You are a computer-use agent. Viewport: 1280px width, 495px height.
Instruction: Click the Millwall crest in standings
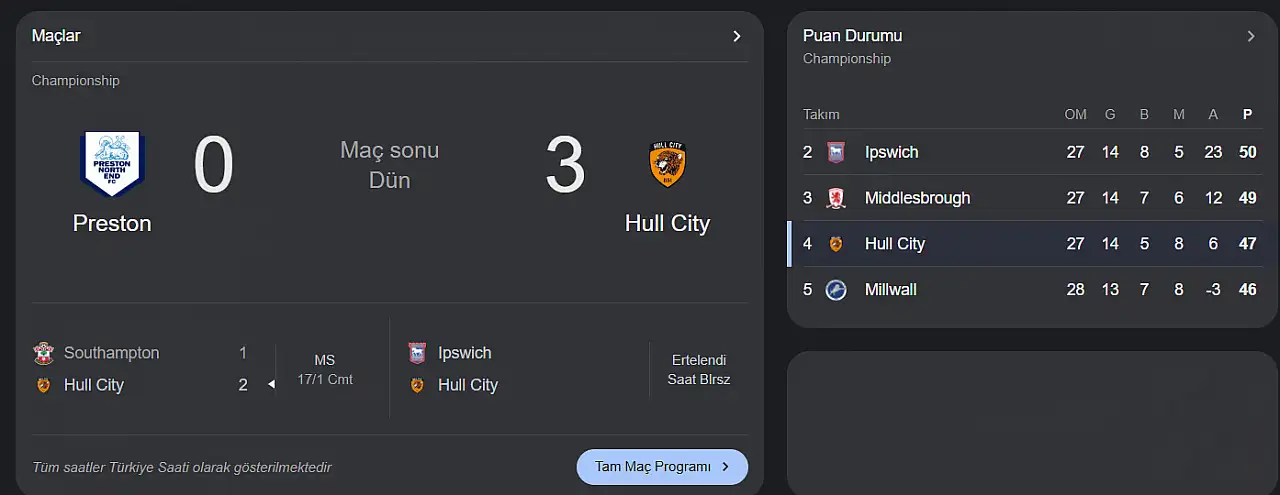point(836,290)
